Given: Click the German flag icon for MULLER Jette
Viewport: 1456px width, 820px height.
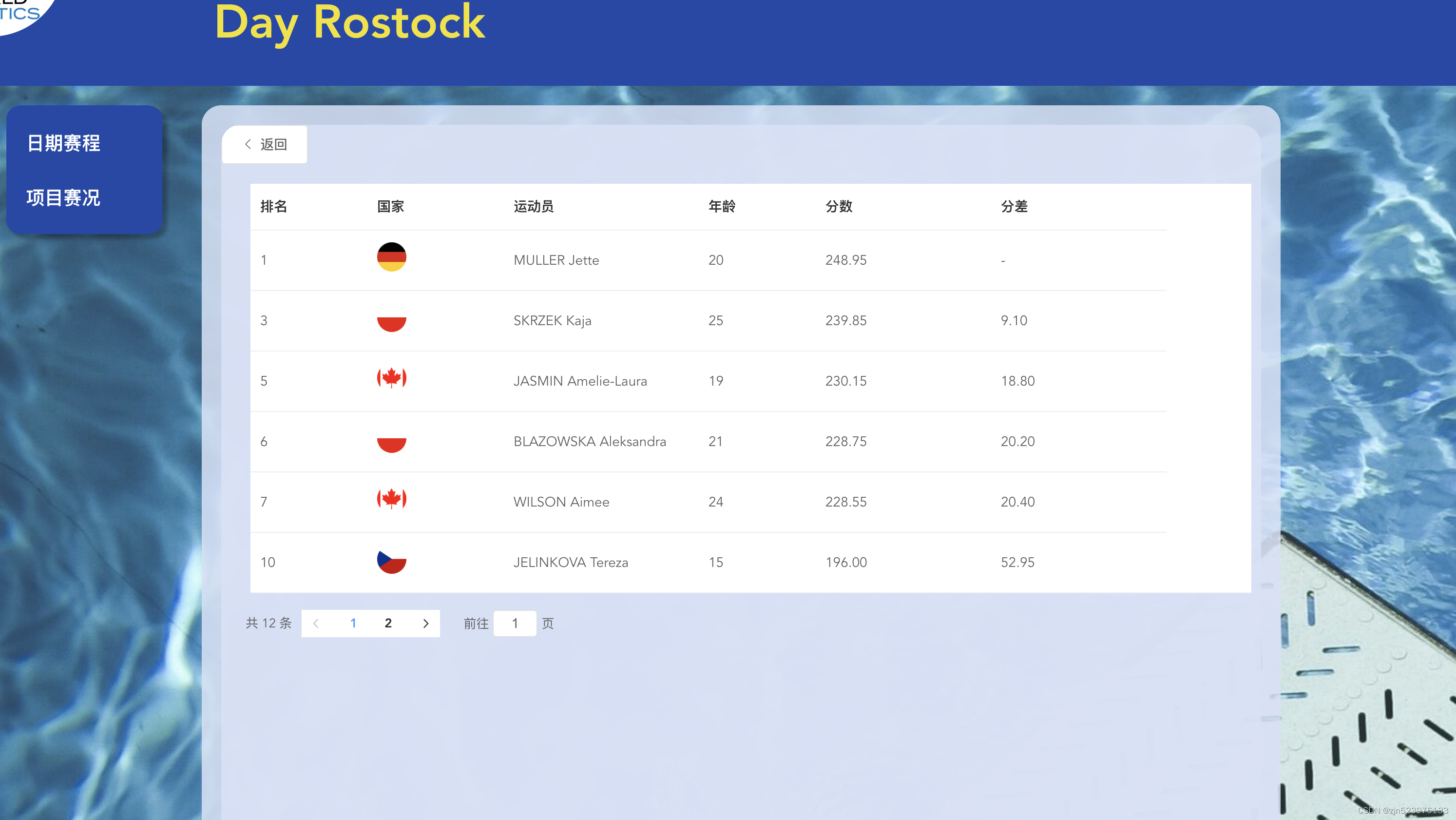Looking at the screenshot, I should 391,257.
